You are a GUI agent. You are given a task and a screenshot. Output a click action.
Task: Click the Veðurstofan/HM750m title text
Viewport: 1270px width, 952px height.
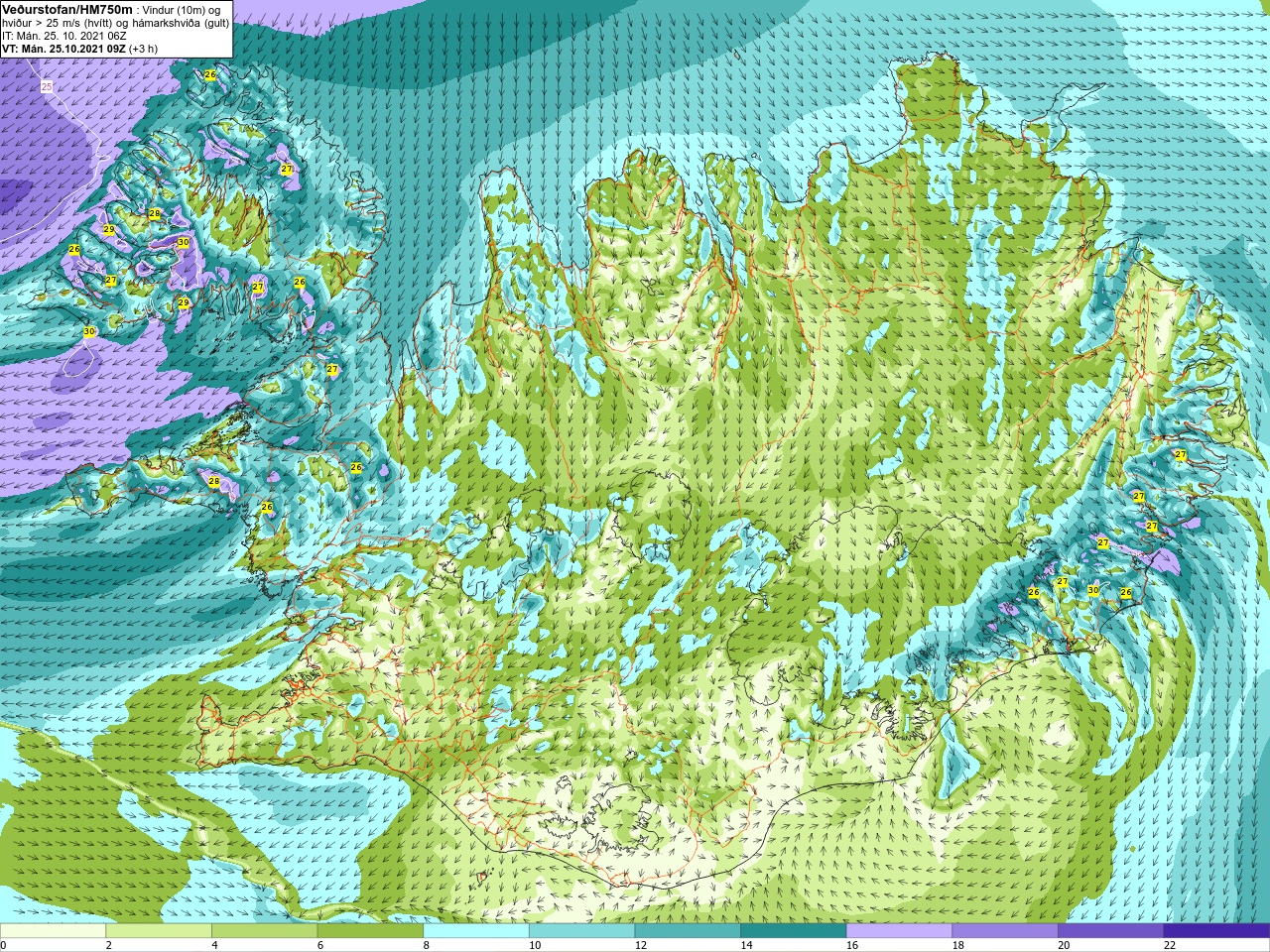[66, 8]
